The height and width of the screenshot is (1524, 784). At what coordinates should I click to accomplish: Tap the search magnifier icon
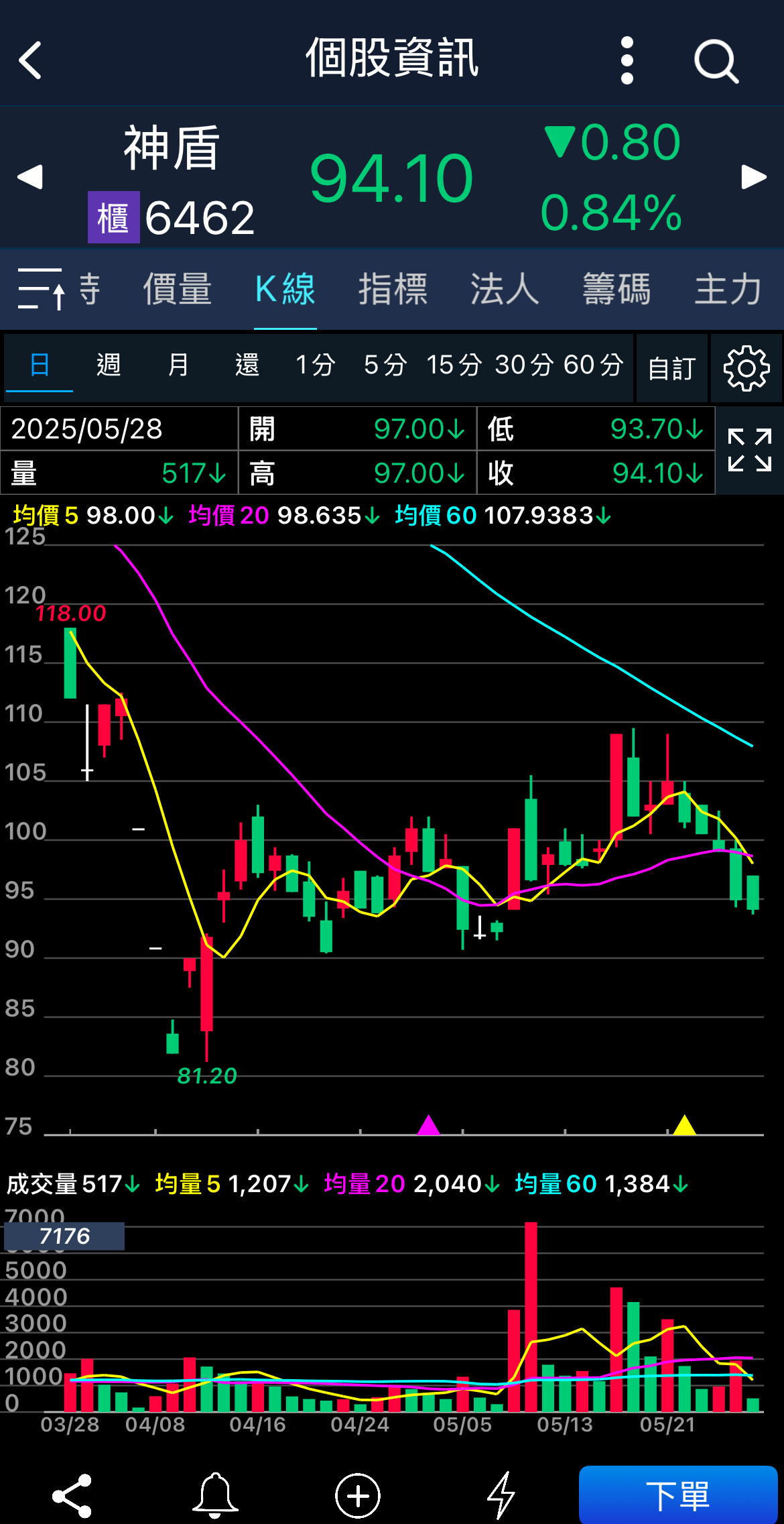point(716,62)
